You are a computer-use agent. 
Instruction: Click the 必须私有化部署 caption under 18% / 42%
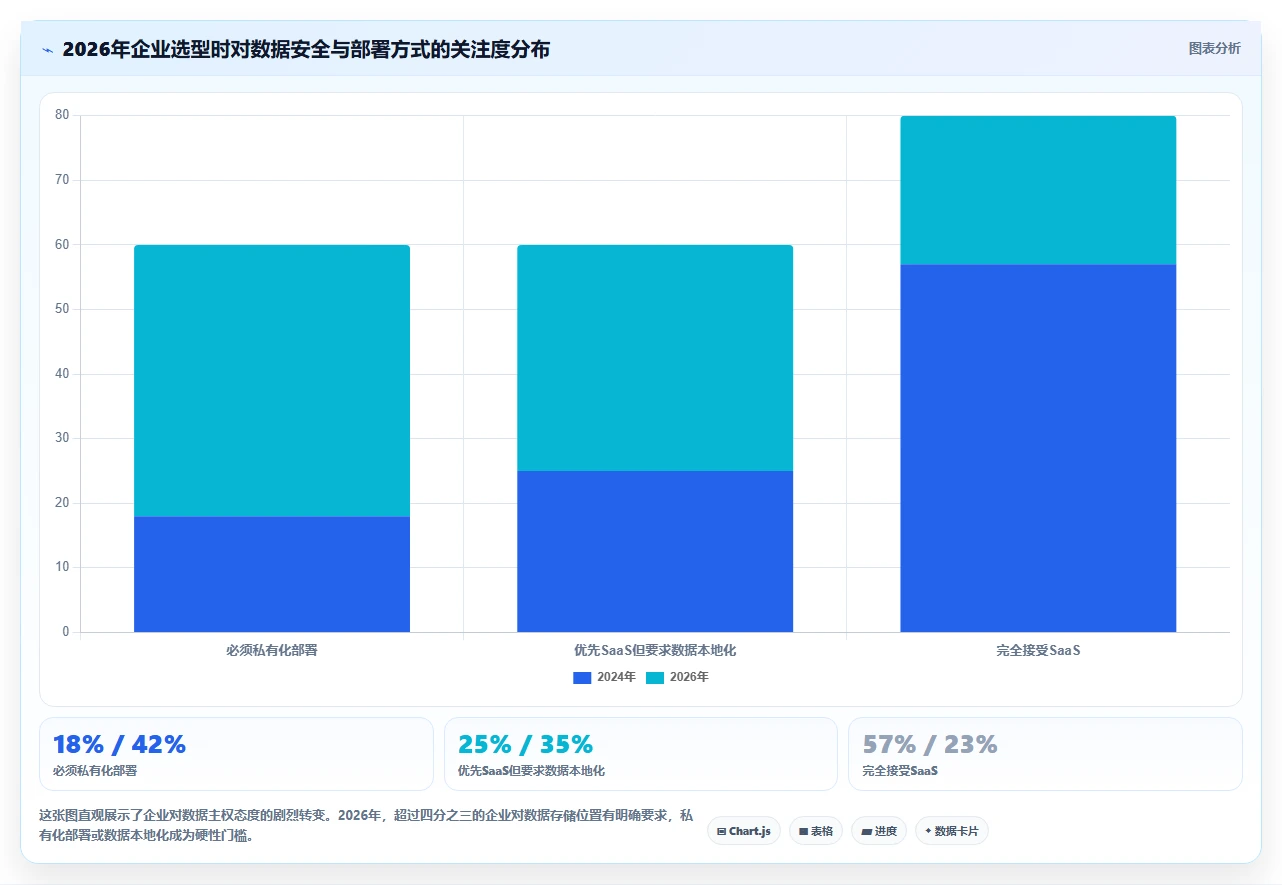pyautogui.click(x=95, y=772)
